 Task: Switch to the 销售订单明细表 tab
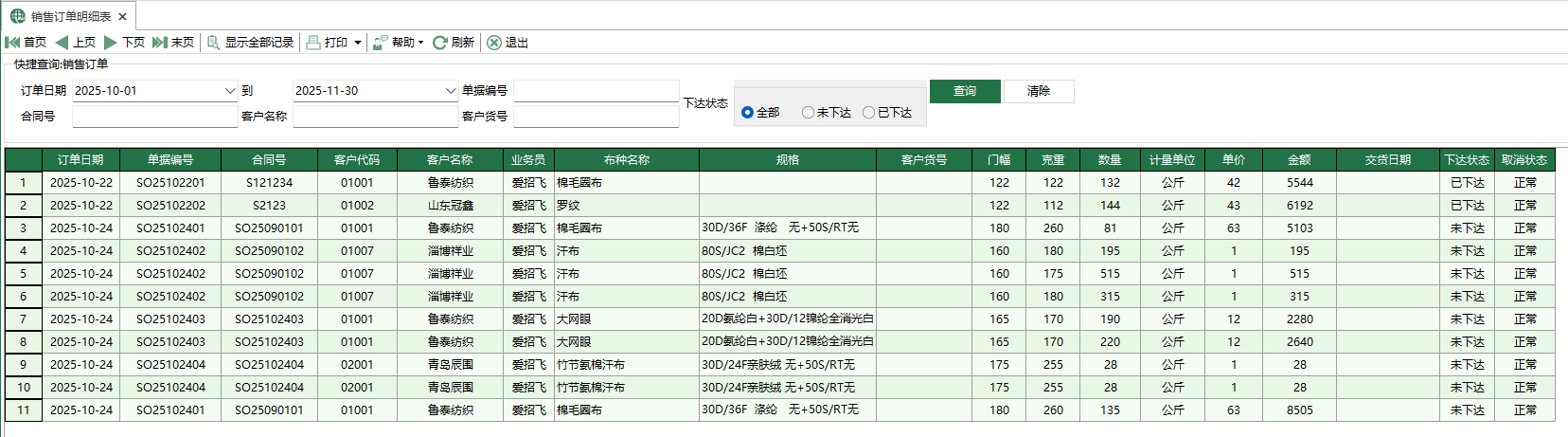pyautogui.click(x=70, y=17)
